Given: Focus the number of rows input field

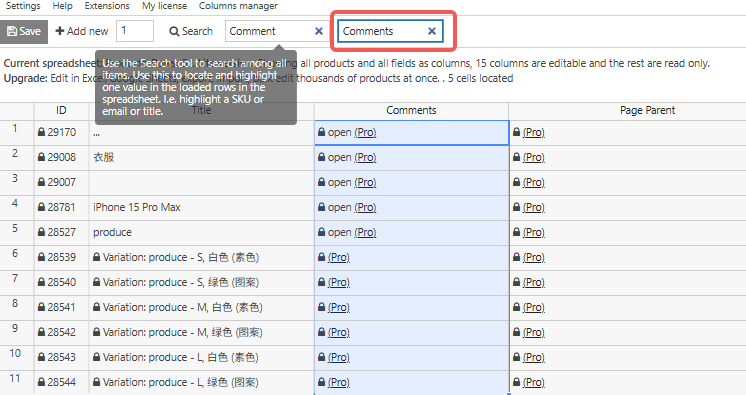Looking at the screenshot, I should (135, 31).
